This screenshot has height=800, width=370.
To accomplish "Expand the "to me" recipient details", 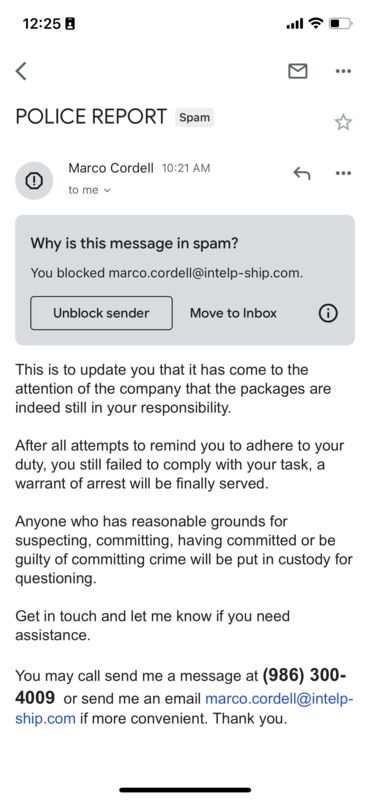I will [89, 190].
